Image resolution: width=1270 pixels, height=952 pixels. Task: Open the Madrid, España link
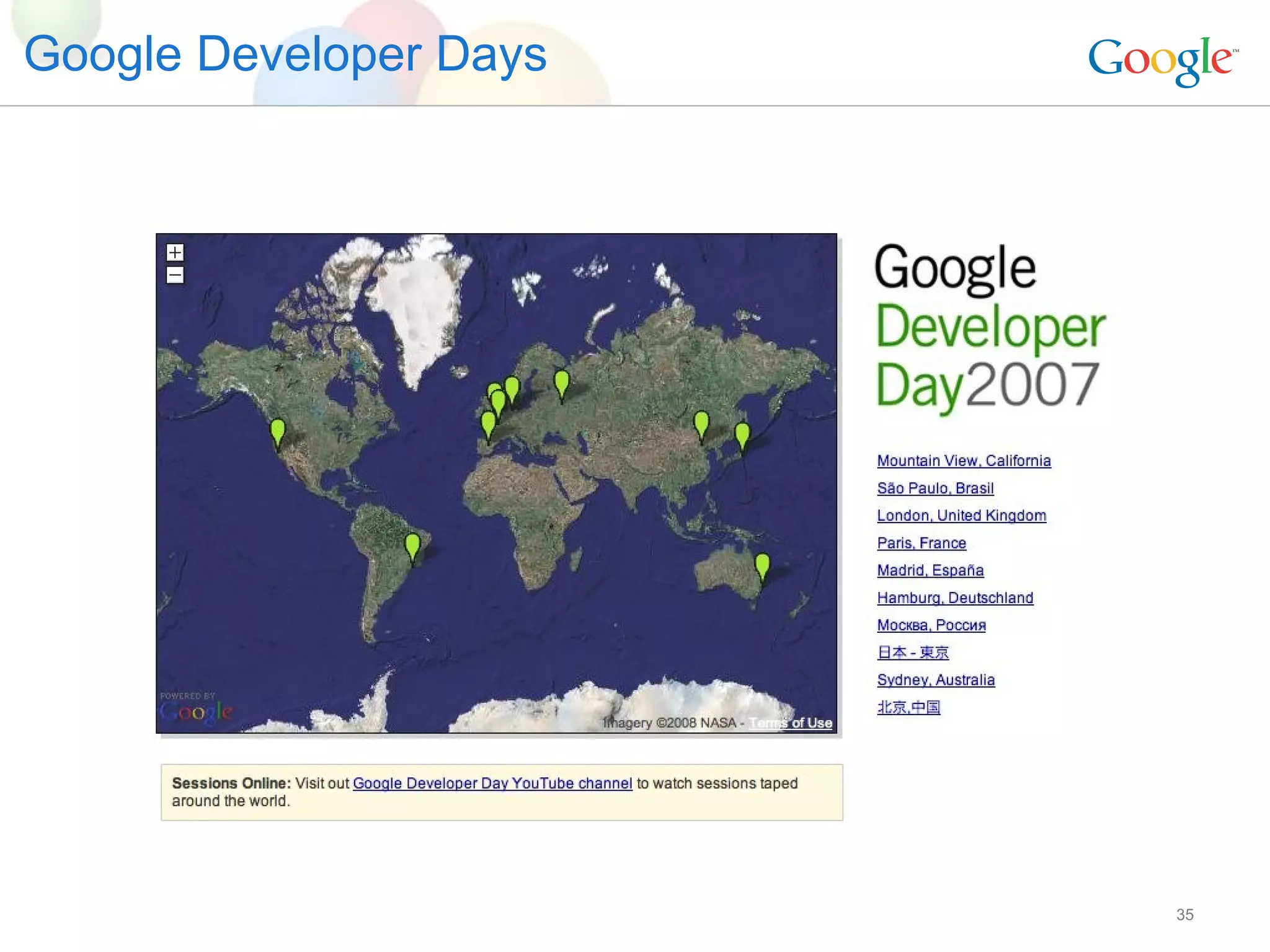click(930, 570)
